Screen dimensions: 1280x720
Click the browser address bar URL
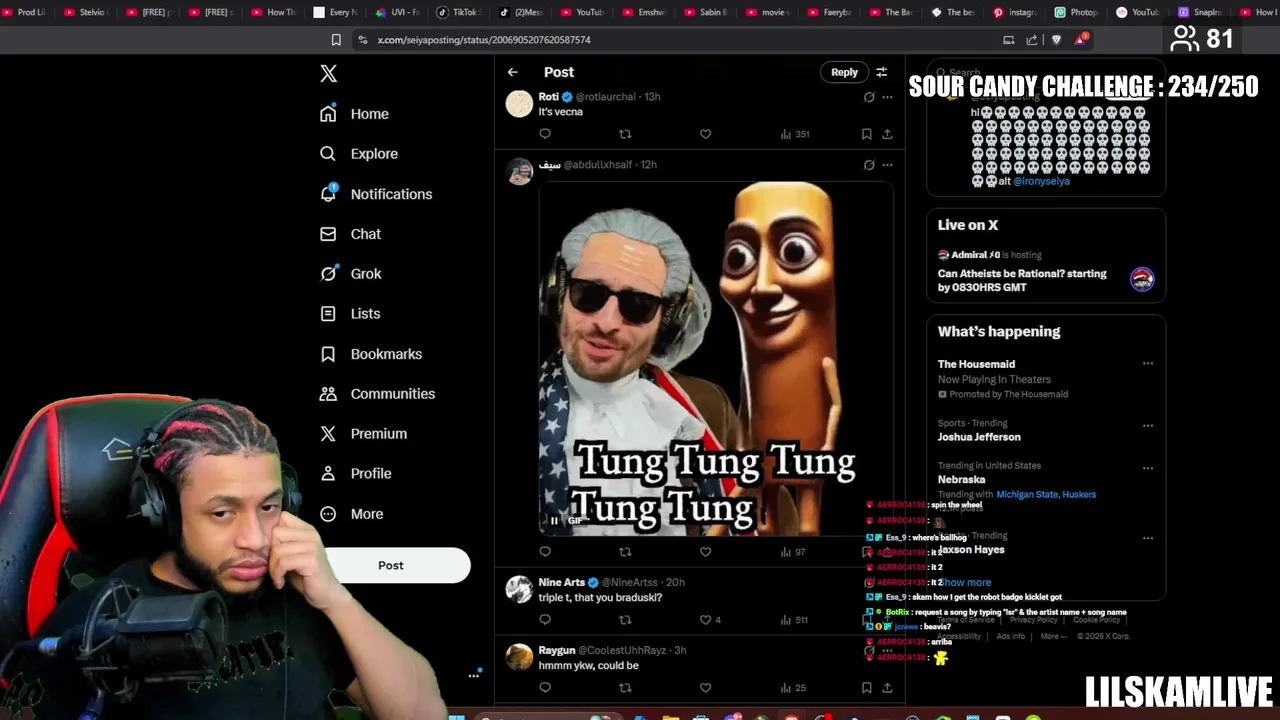(x=484, y=40)
